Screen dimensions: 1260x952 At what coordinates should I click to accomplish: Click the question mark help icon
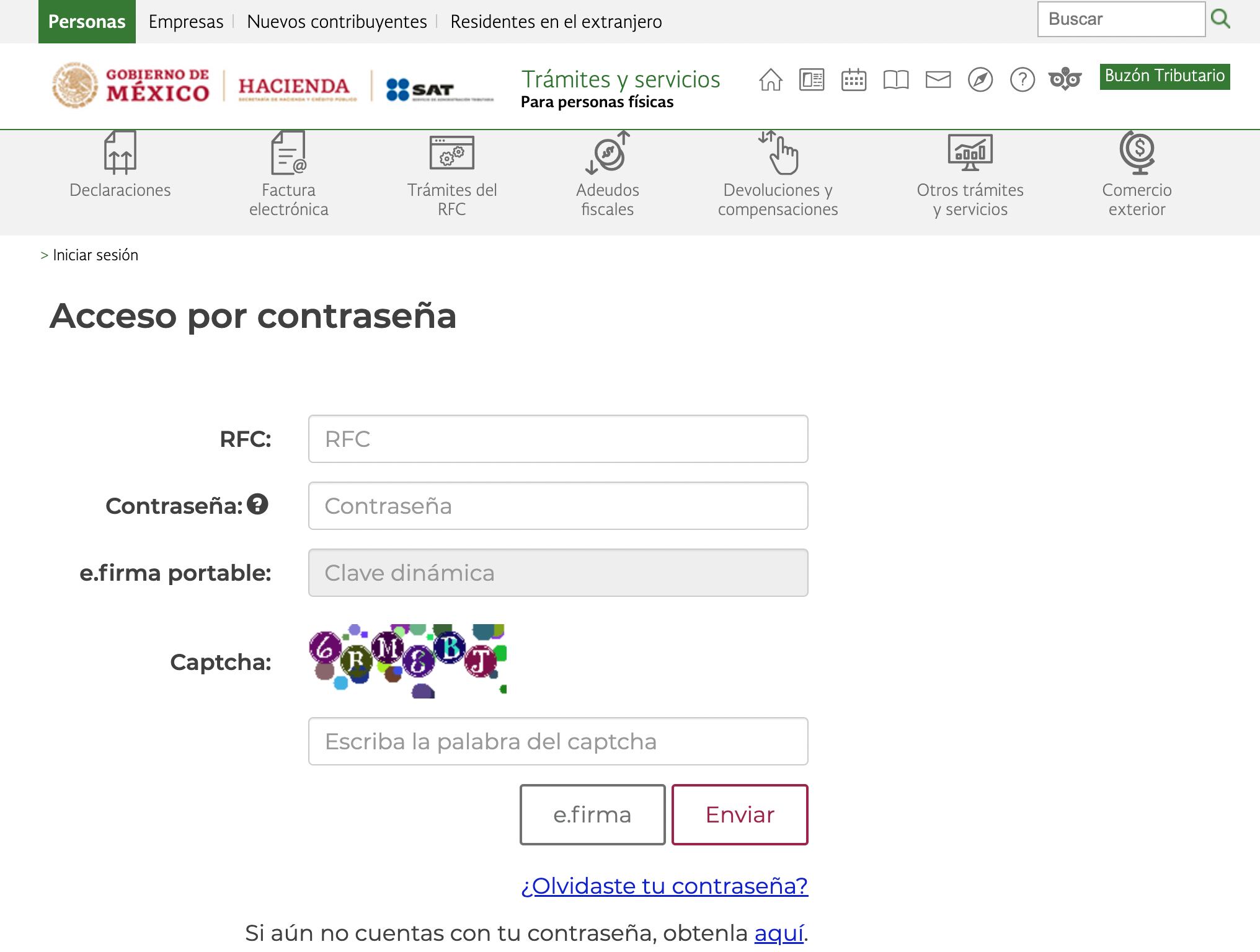coord(1022,80)
